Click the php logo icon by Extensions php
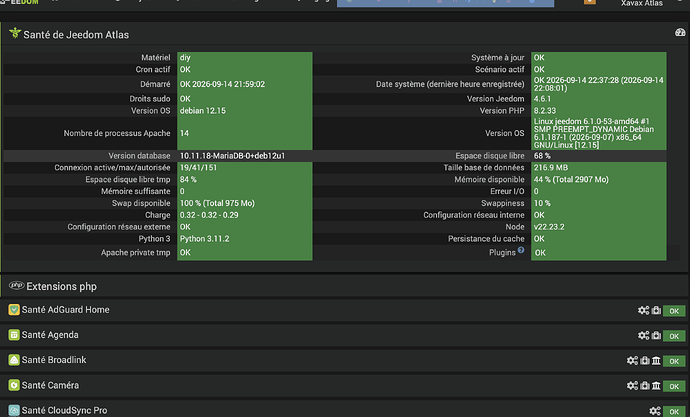 [17, 285]
